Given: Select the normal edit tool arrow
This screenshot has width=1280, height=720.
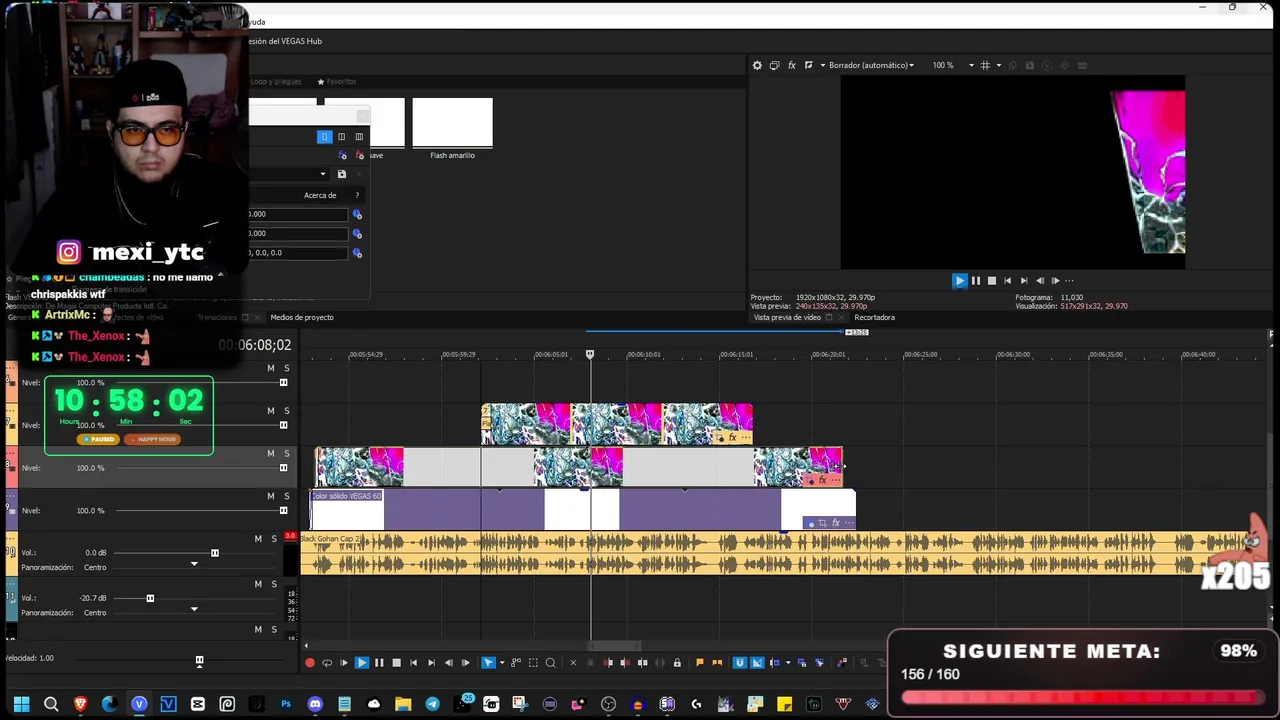Looking at the screenshot, I should pos(488,663).
